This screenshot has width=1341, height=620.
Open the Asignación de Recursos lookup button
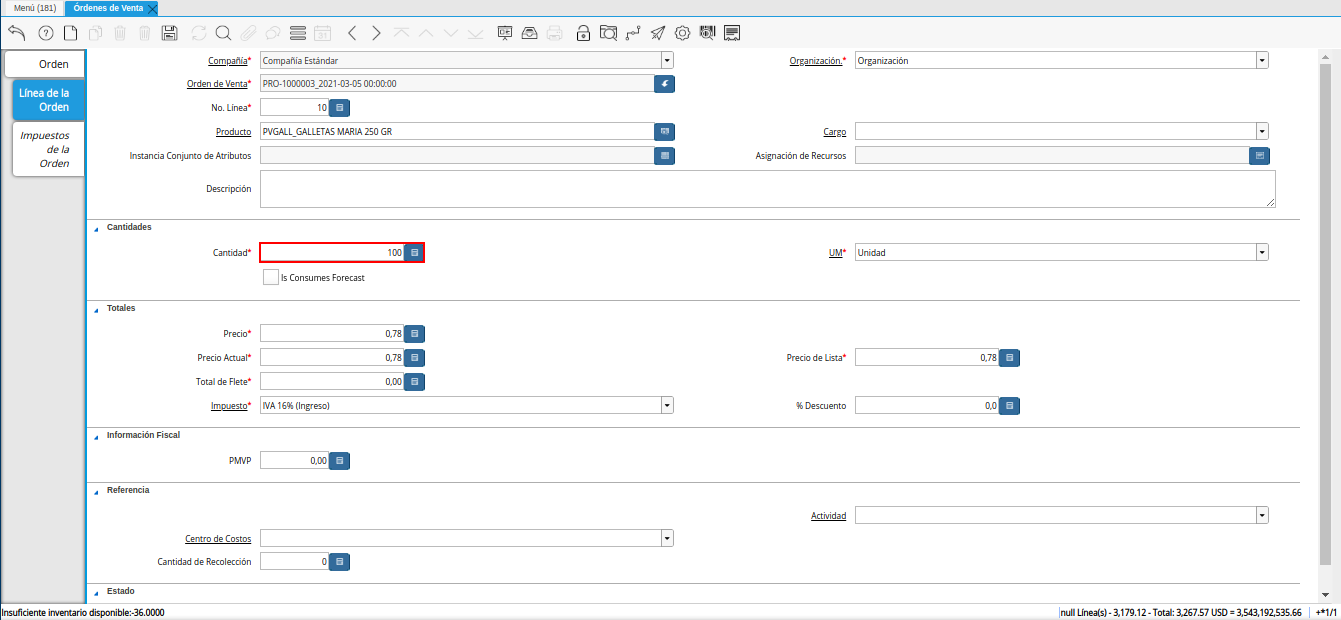1260,155
